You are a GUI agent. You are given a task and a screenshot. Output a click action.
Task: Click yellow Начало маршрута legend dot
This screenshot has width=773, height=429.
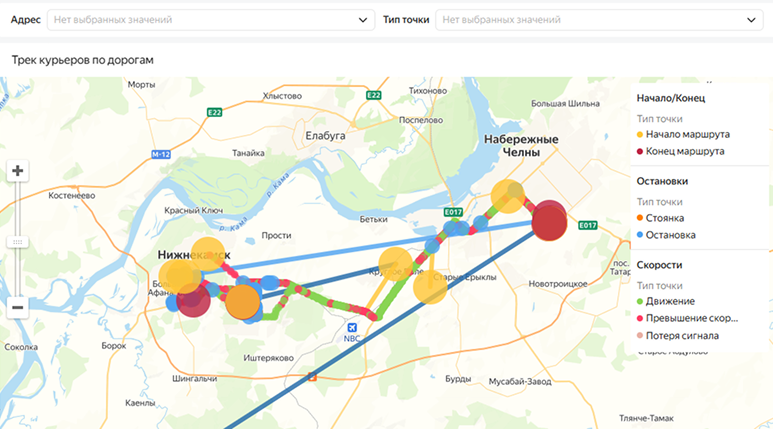tap(640, 135)
